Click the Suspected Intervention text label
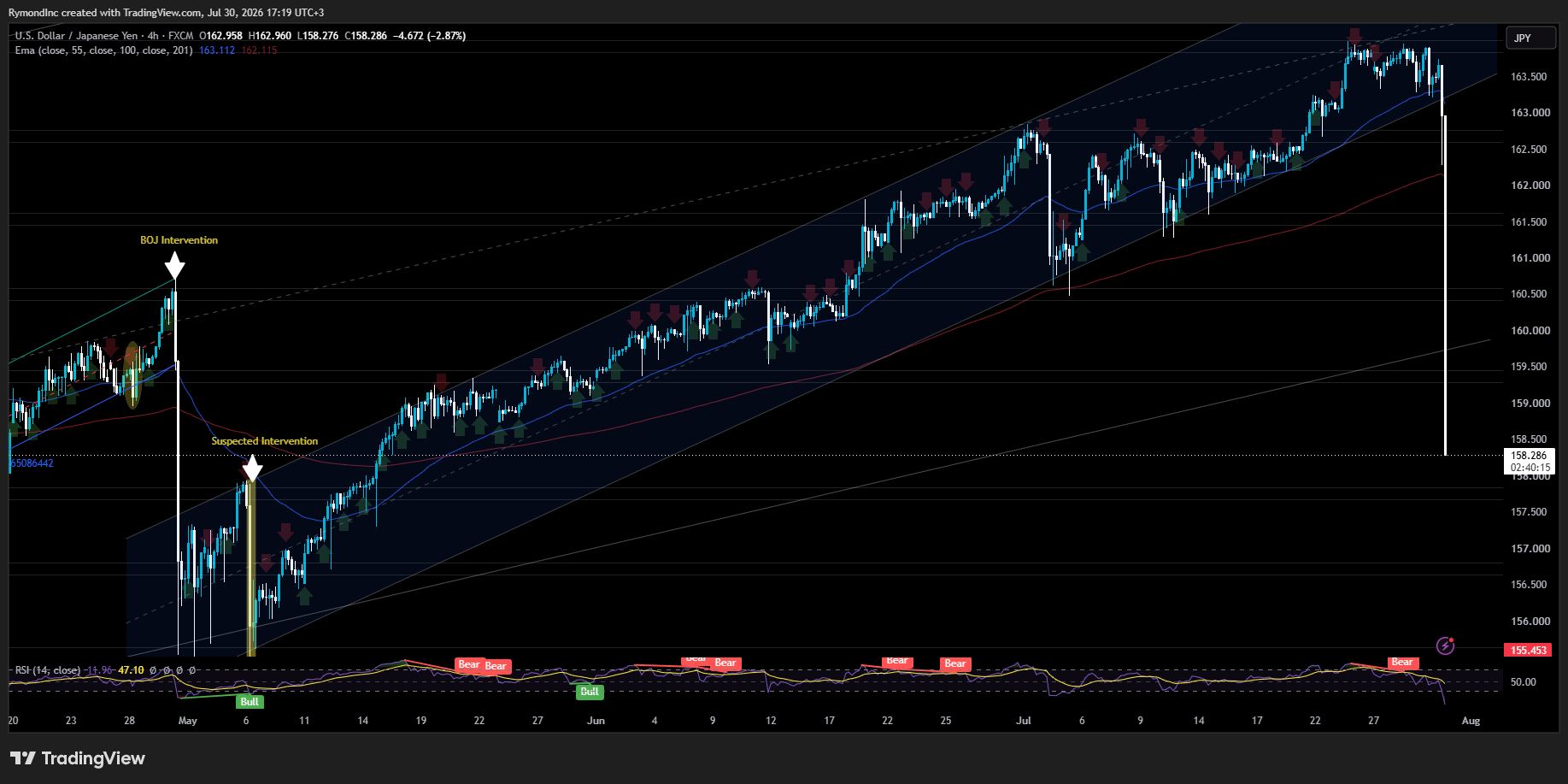 pos(265,441)
